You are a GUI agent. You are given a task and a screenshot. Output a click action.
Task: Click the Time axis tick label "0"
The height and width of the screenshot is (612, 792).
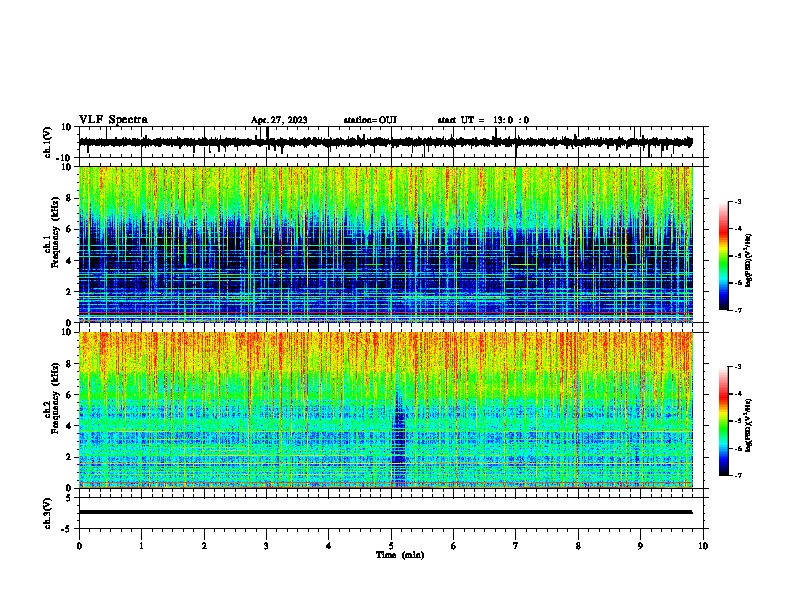point(79,546)
